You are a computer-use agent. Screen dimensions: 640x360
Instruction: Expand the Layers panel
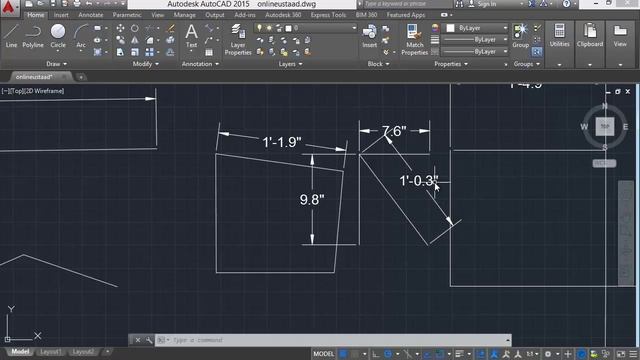click(x=290, y=64)
